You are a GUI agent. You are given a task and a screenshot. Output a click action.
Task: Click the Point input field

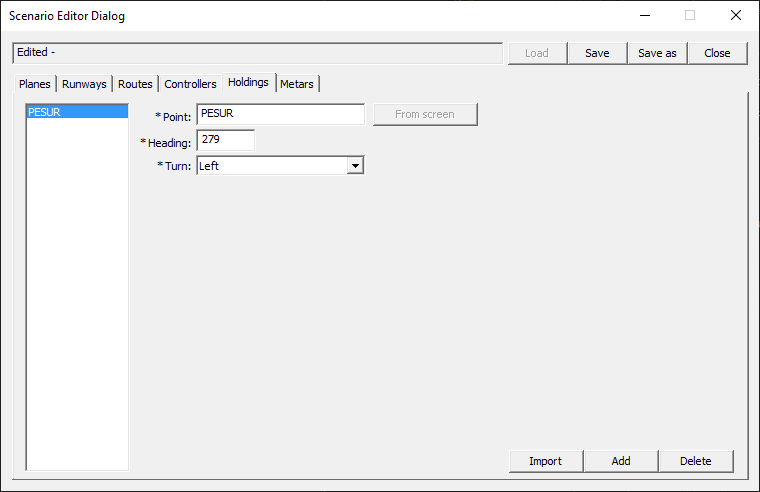(280, 114)
